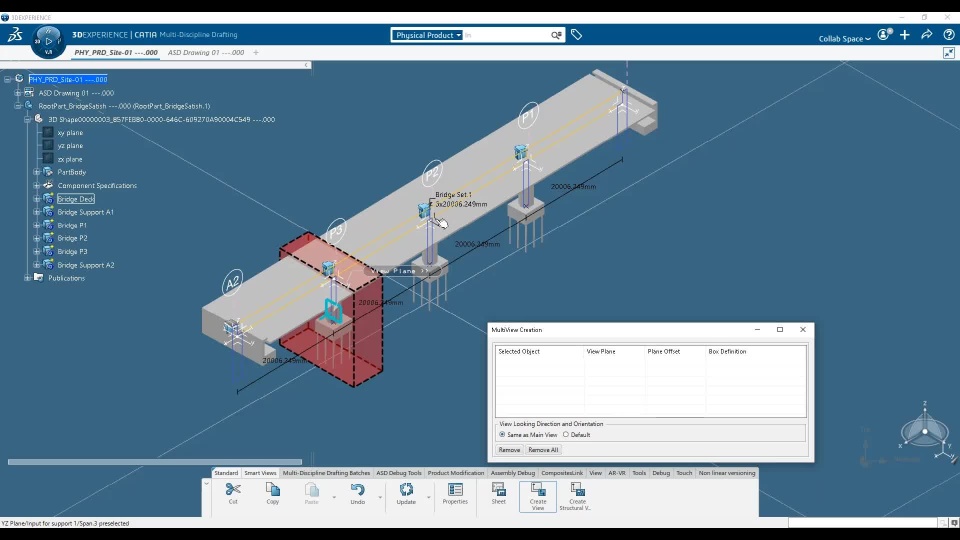Click the Remove All button
This screenshot has height=540, width=960.
[543, 449]
